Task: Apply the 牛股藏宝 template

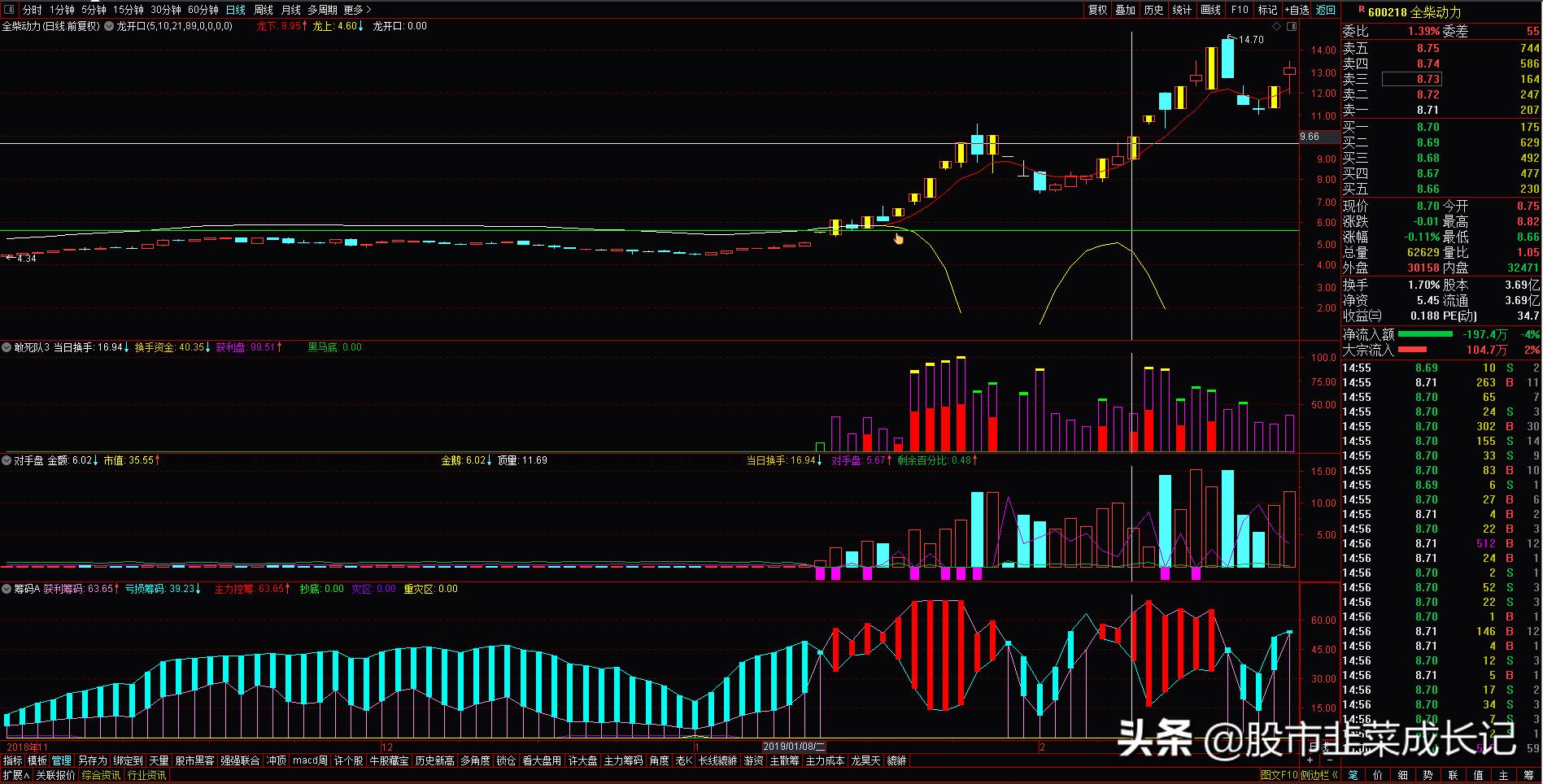Action: click(x=390, y=760)
